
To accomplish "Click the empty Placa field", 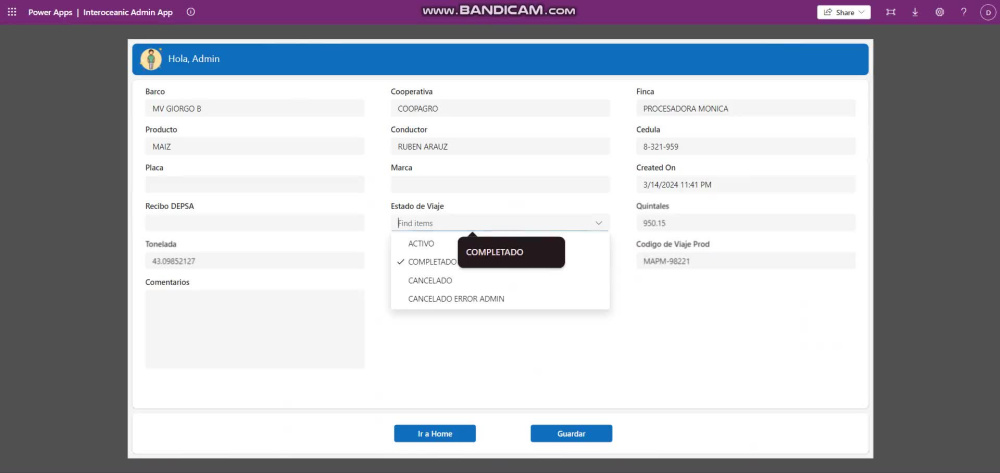I will pos(255,185).
